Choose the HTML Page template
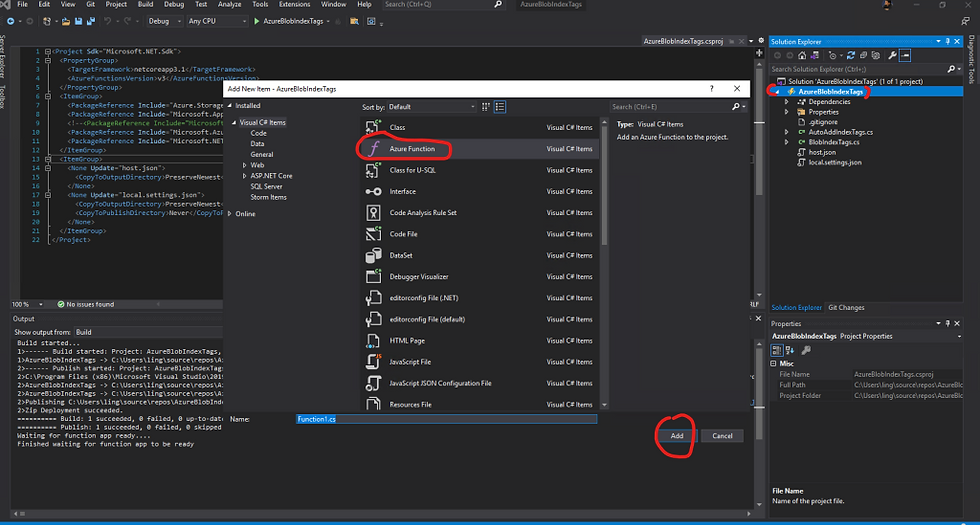 point(479,341)
